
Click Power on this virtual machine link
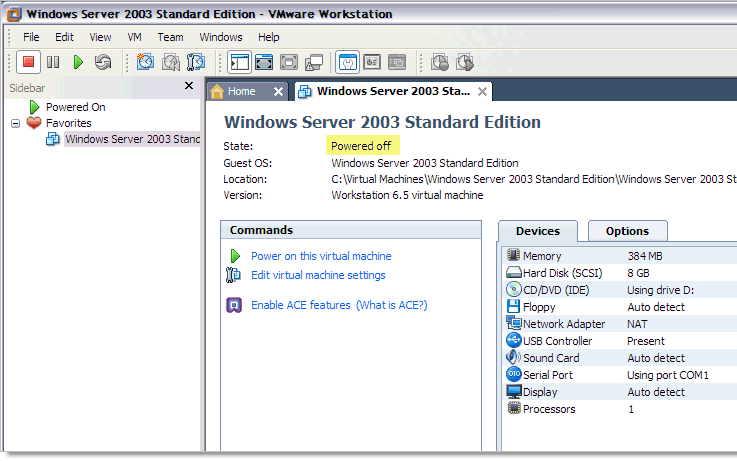point(321,256)
